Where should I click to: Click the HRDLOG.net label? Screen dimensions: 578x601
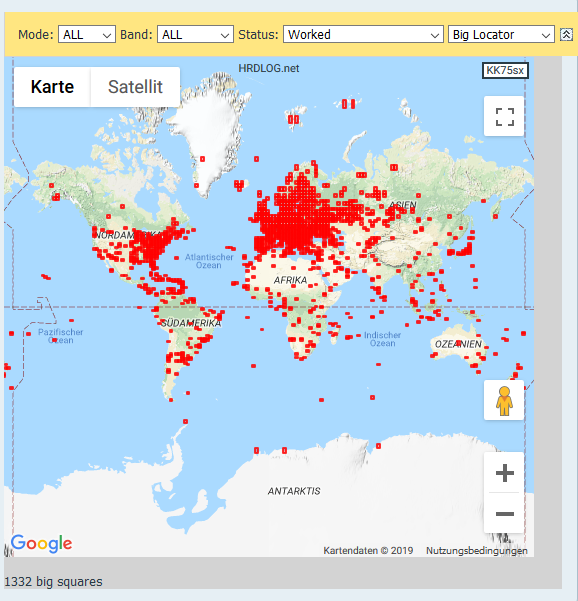269,69
